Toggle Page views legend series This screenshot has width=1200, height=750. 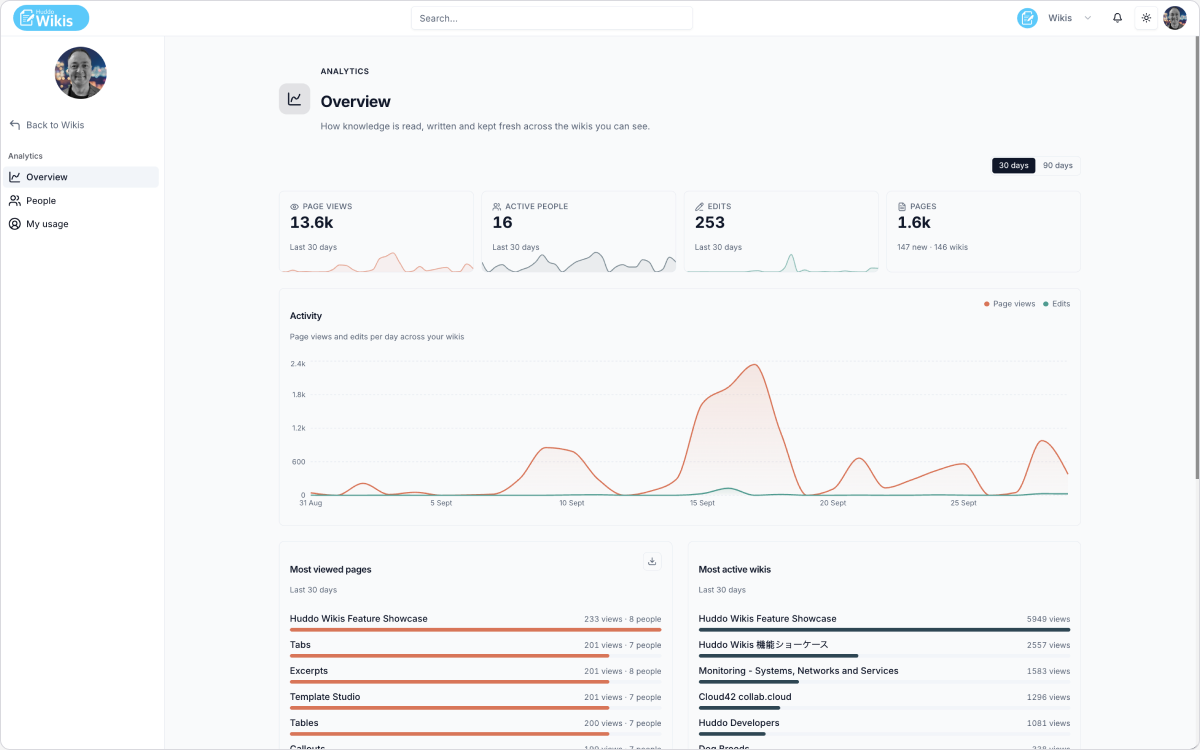[x=1010, y=304]
